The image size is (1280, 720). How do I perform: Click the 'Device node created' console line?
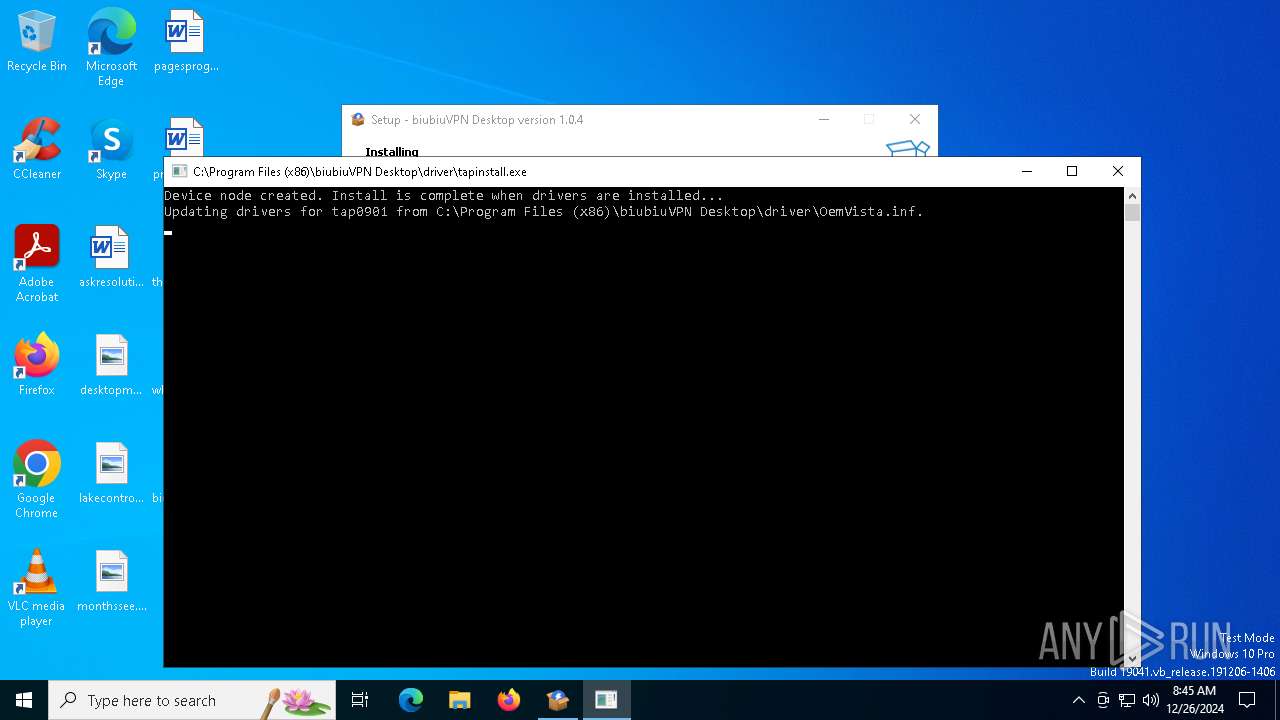click(x=444, y=196)
